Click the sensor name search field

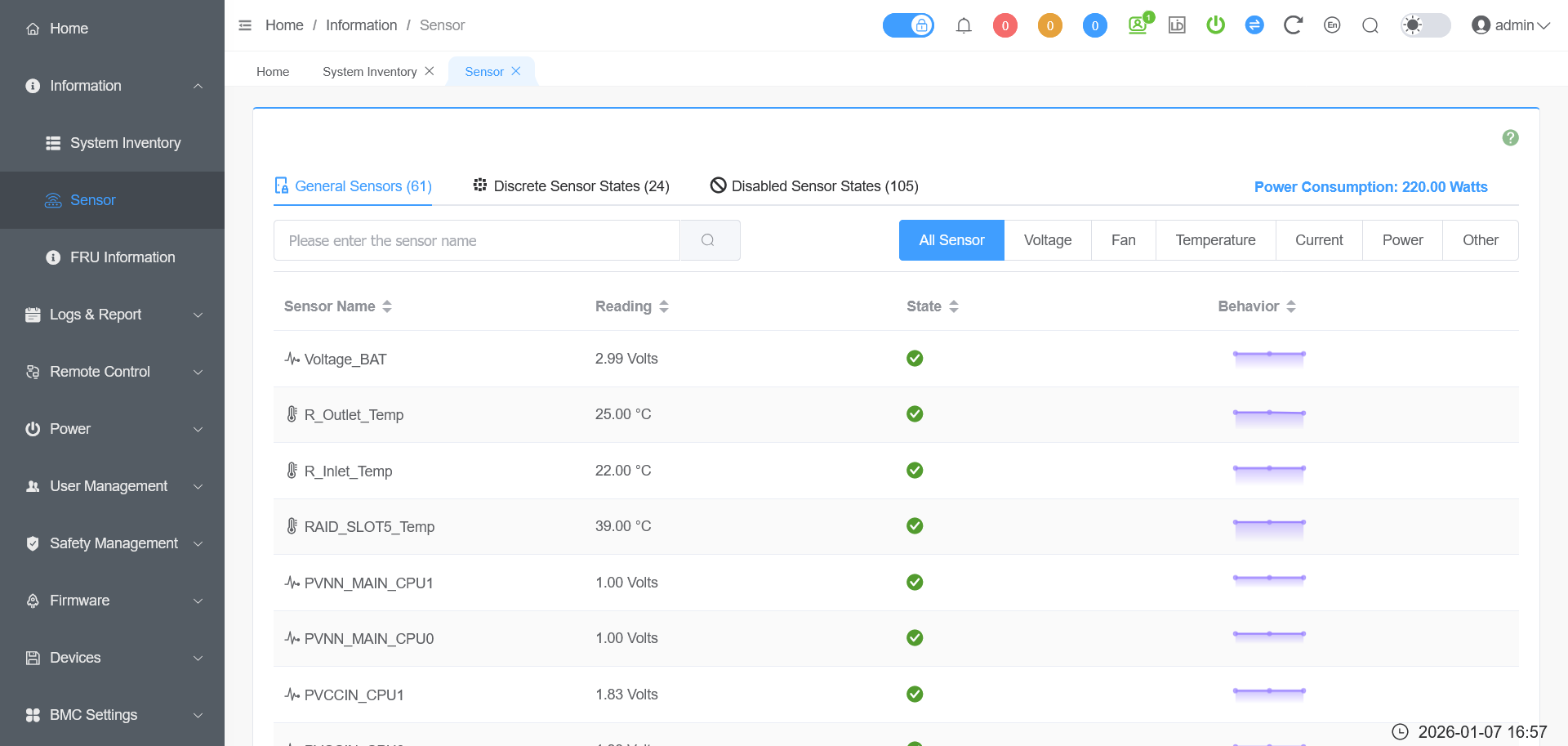[477, 240]
